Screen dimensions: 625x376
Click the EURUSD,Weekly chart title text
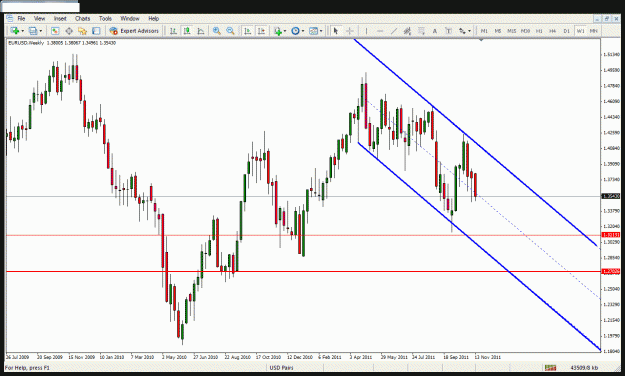pyautogui.click(x=26, y=43)
